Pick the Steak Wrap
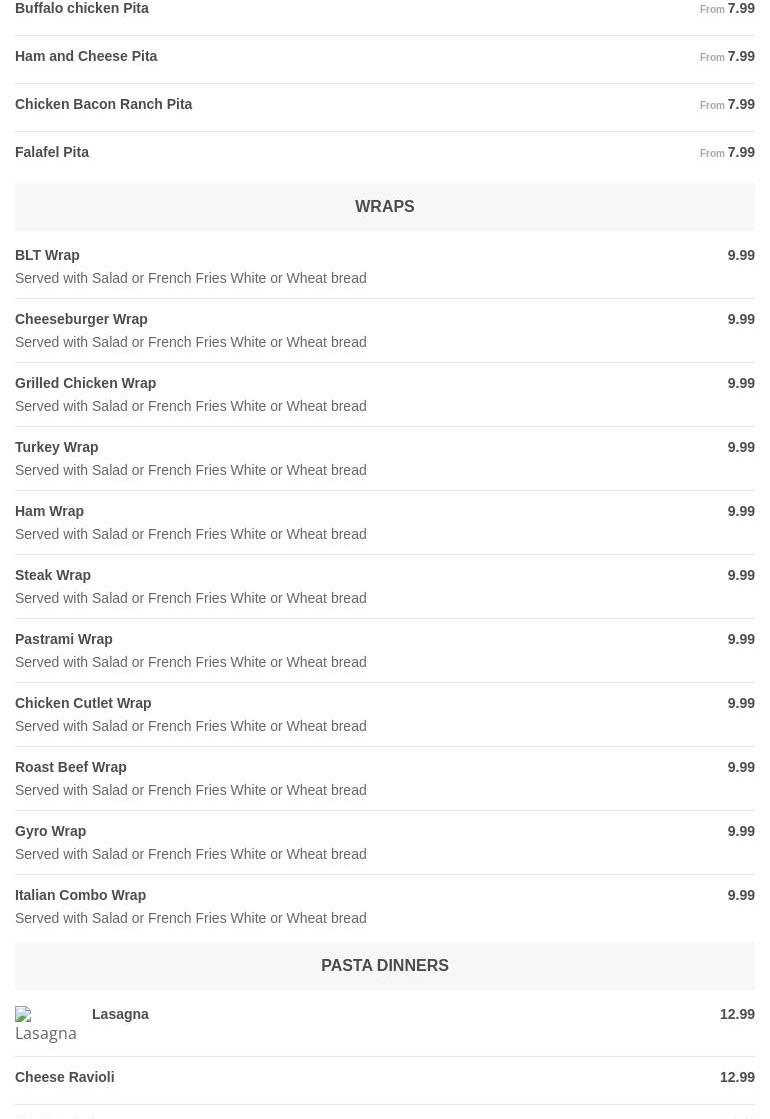This screenshot has height=1119, width=770. click(x=53, y=576)
